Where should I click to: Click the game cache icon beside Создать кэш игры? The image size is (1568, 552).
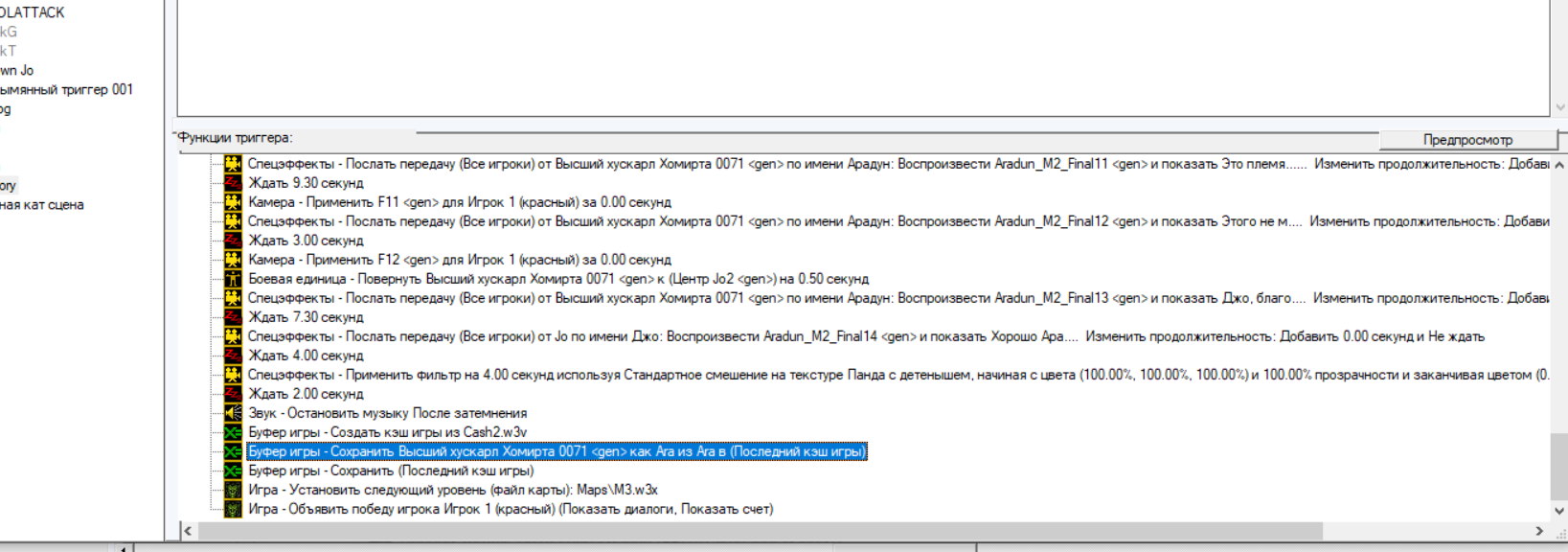[233, 432]
